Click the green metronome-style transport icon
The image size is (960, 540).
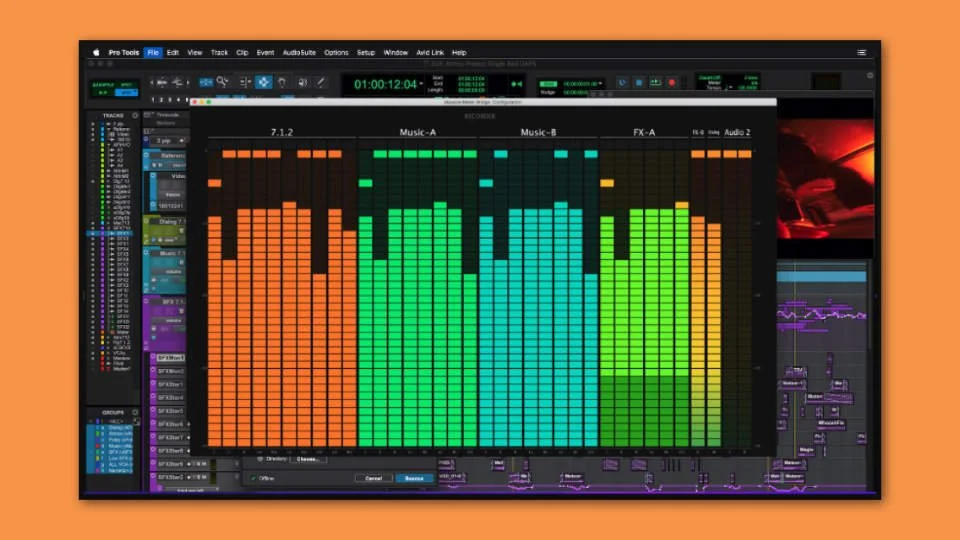(655, 82)
